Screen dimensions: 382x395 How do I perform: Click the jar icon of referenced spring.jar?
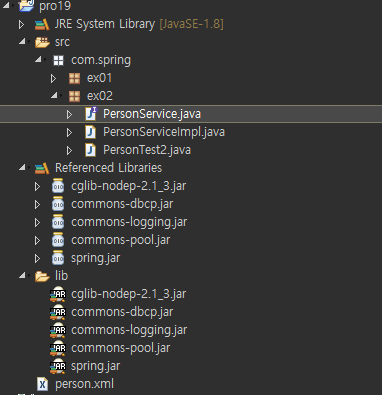(58, 258)
